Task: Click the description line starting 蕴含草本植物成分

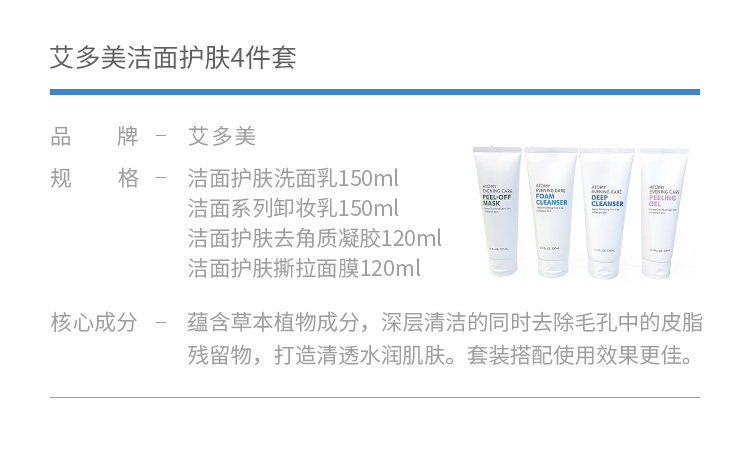Action: [445, 322]
